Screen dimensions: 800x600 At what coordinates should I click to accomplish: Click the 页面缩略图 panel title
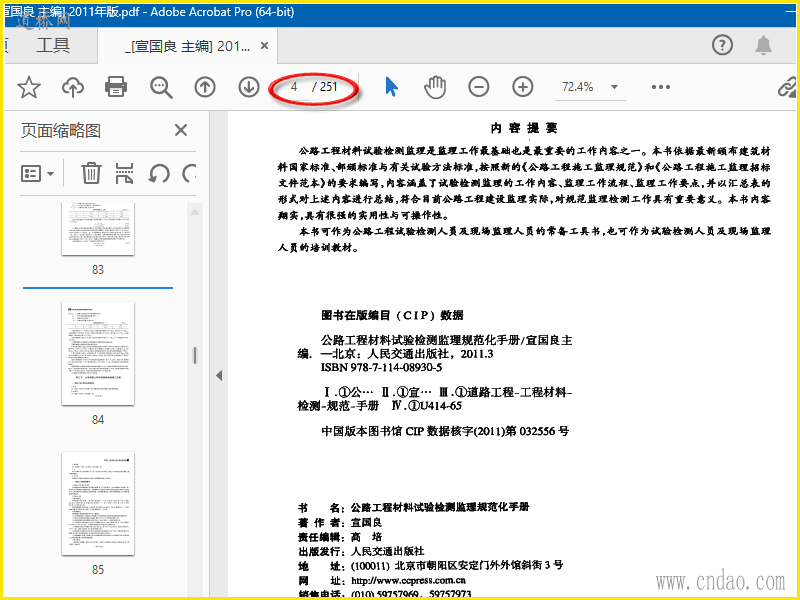pyautogui.click(x=61, y=131)
